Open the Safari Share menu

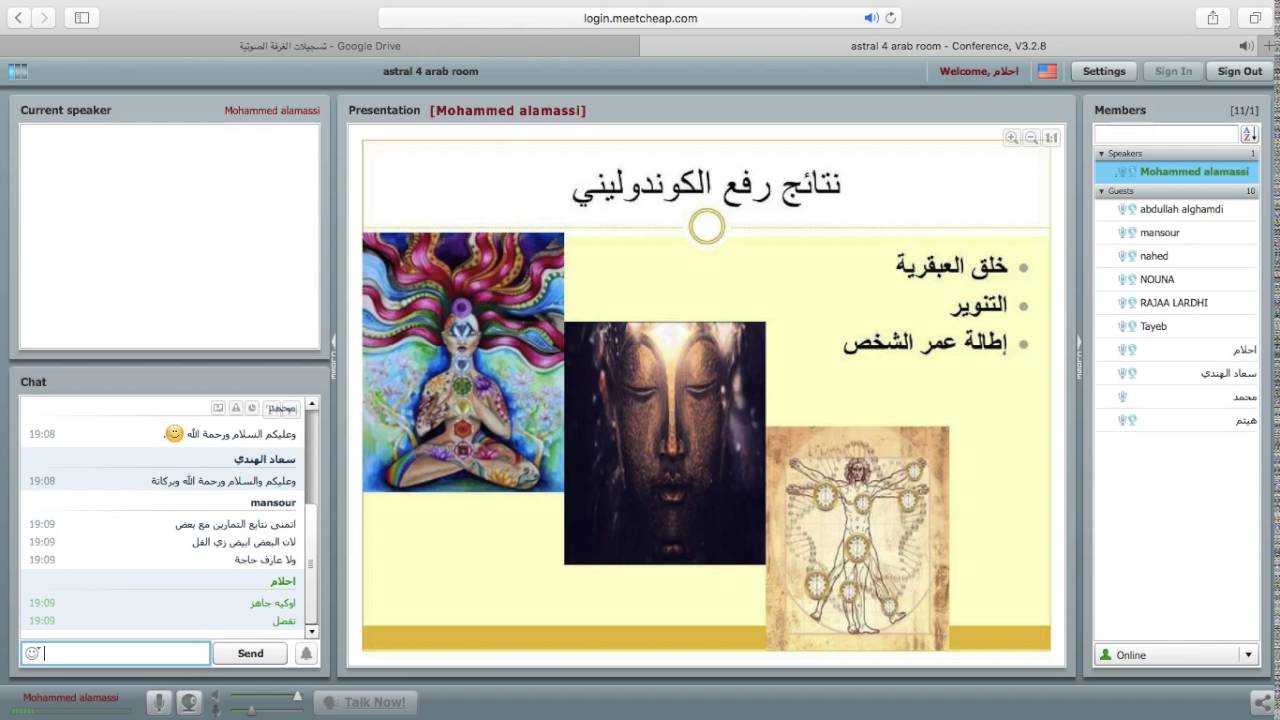[1213, 18]
